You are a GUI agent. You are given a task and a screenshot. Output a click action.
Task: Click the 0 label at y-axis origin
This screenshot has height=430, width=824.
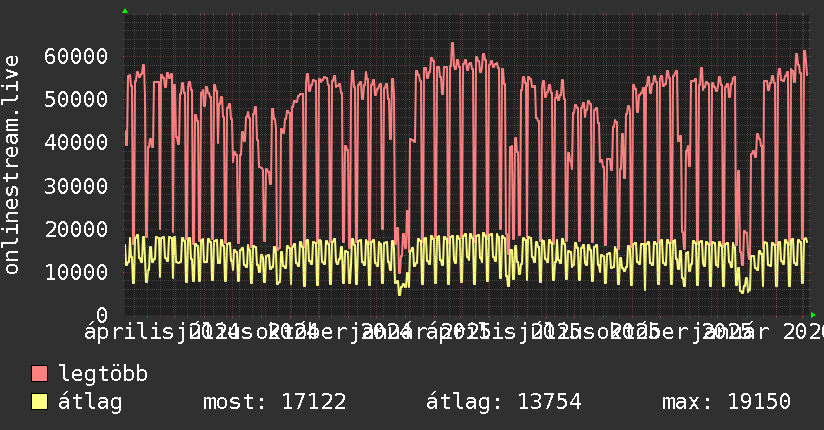coord(102,315)
